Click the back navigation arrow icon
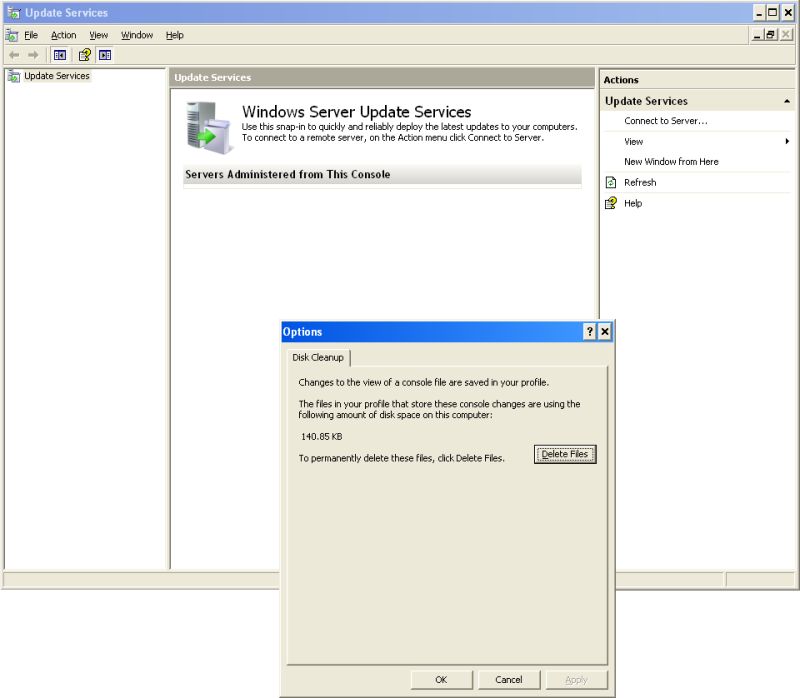The width and height of the screenshot is (800, 698). point(15,55)
